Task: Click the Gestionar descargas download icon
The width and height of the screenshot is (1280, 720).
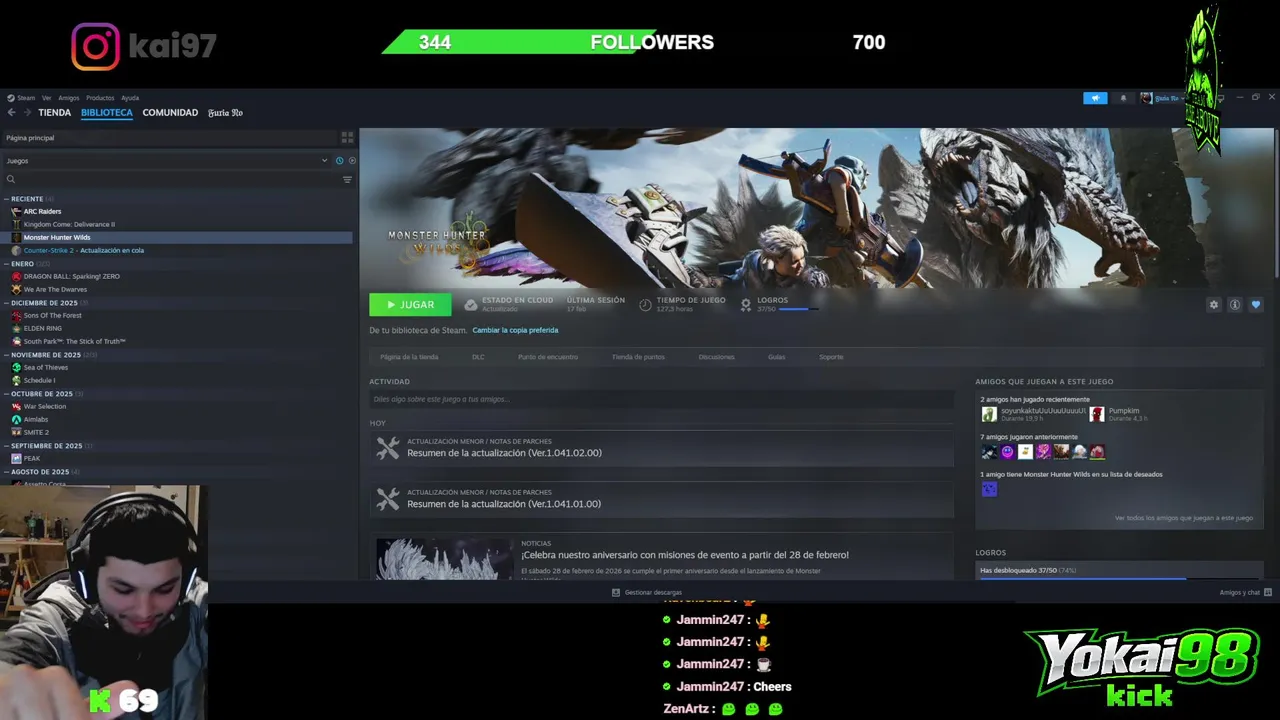Action: click(x=616, y=593)
